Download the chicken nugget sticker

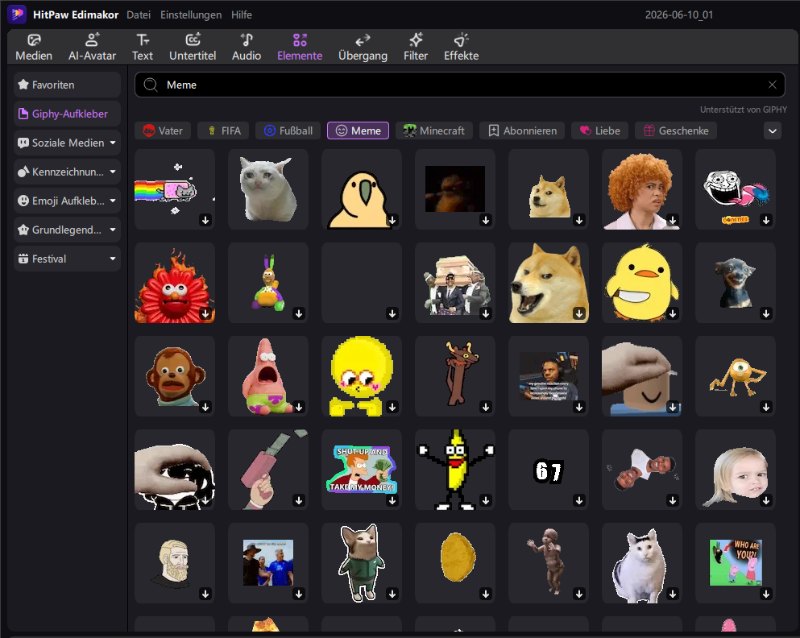(x=486, y=594)
